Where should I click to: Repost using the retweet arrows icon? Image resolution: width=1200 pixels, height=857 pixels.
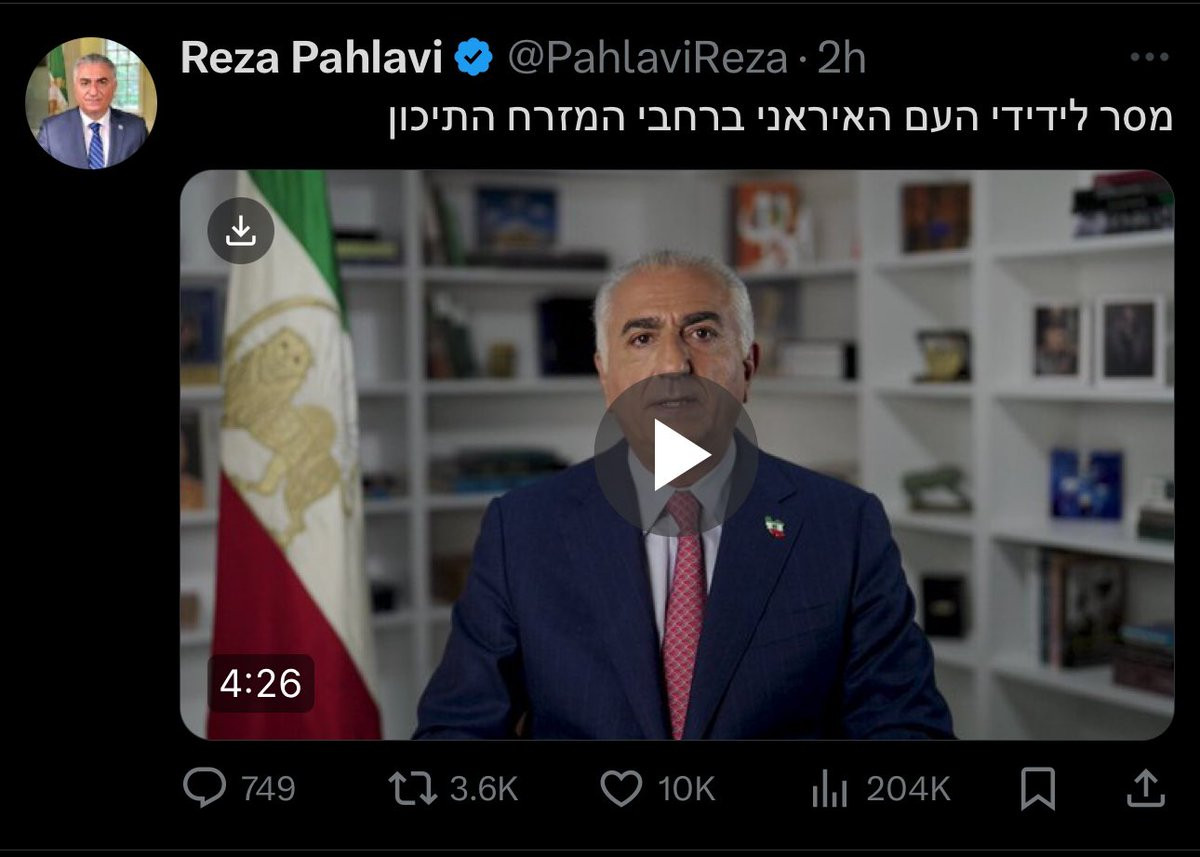(x=412, y=789)
